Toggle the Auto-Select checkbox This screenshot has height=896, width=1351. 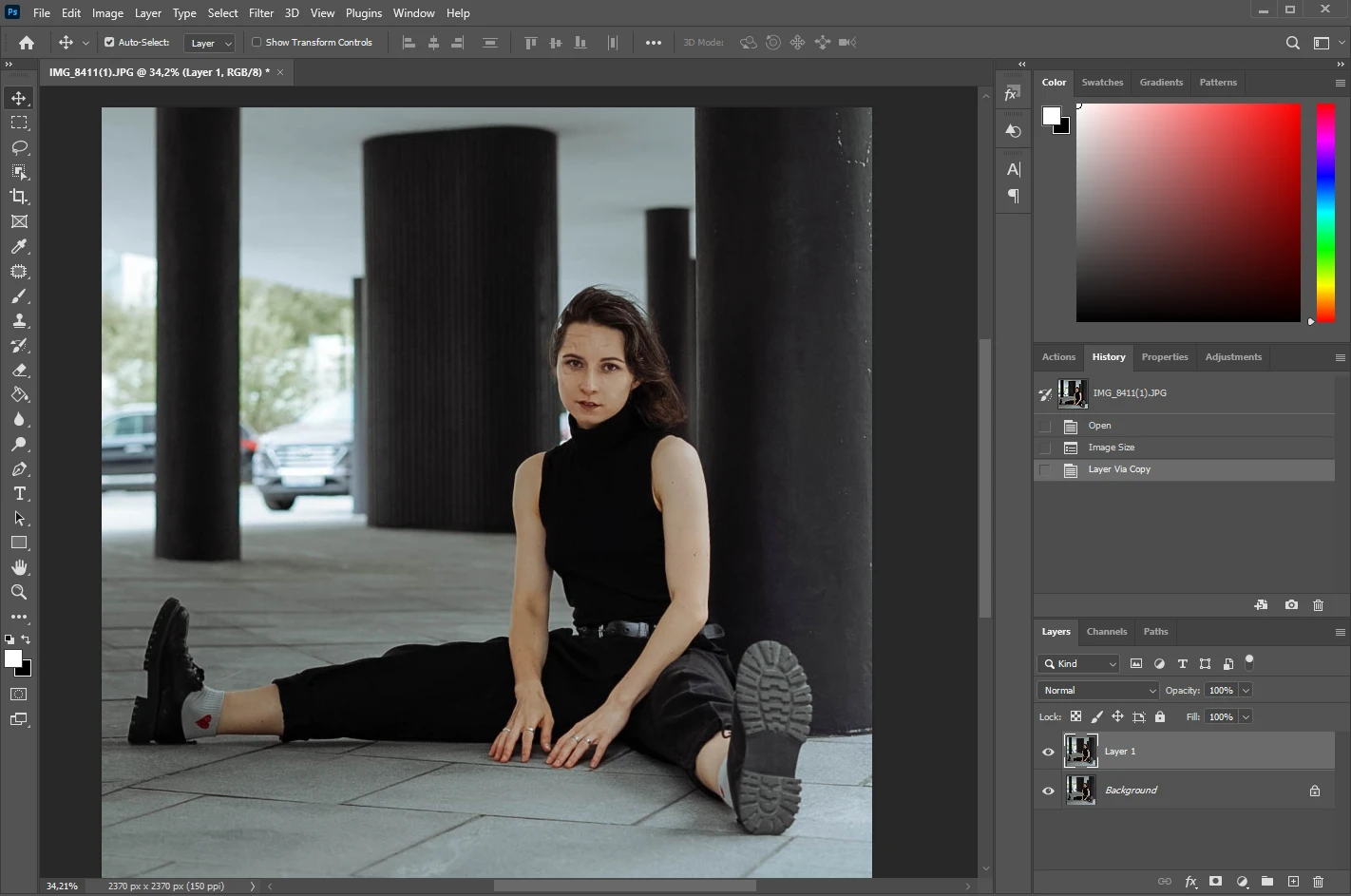point(109,42)
